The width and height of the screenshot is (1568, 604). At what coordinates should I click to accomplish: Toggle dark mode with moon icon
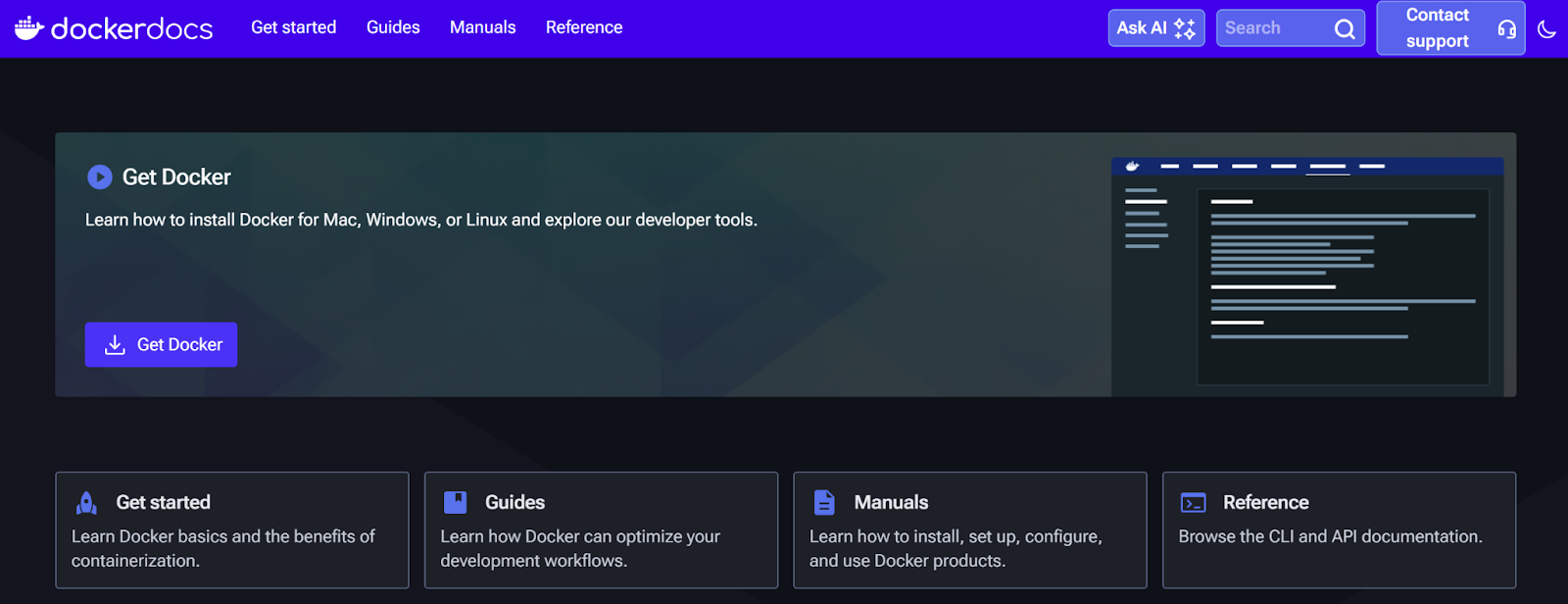coord(1546,29)
